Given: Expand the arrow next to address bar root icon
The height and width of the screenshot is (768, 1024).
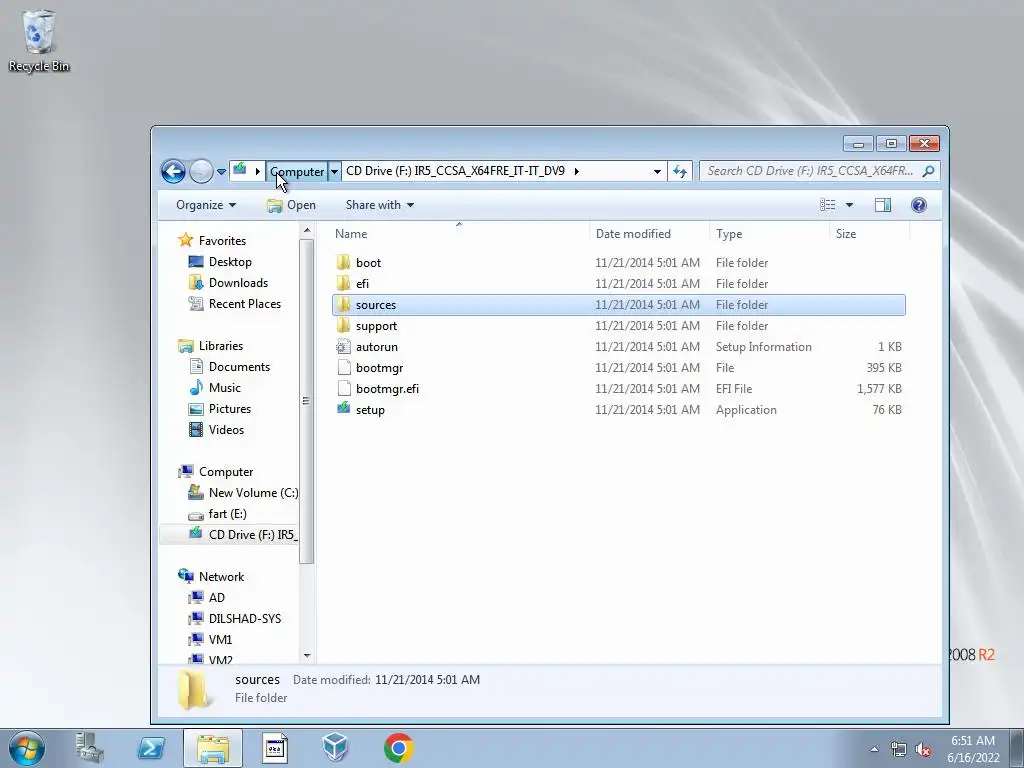Looking at the screenshot, I should [x=257, y=171].
